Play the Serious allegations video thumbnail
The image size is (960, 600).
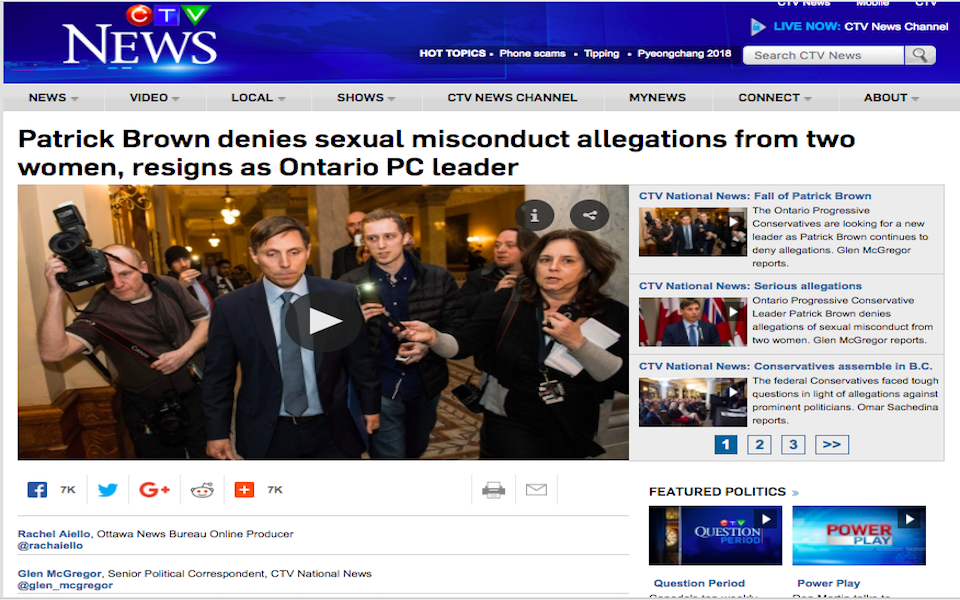pyautogui.click(x=692, y=322)
